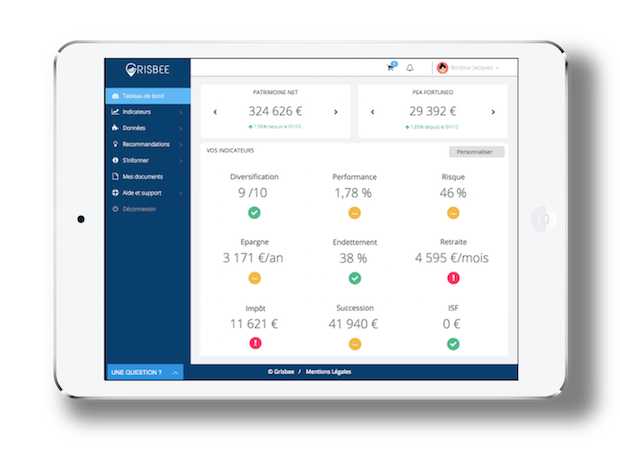Click the green check under ISF

click(453, 344)
